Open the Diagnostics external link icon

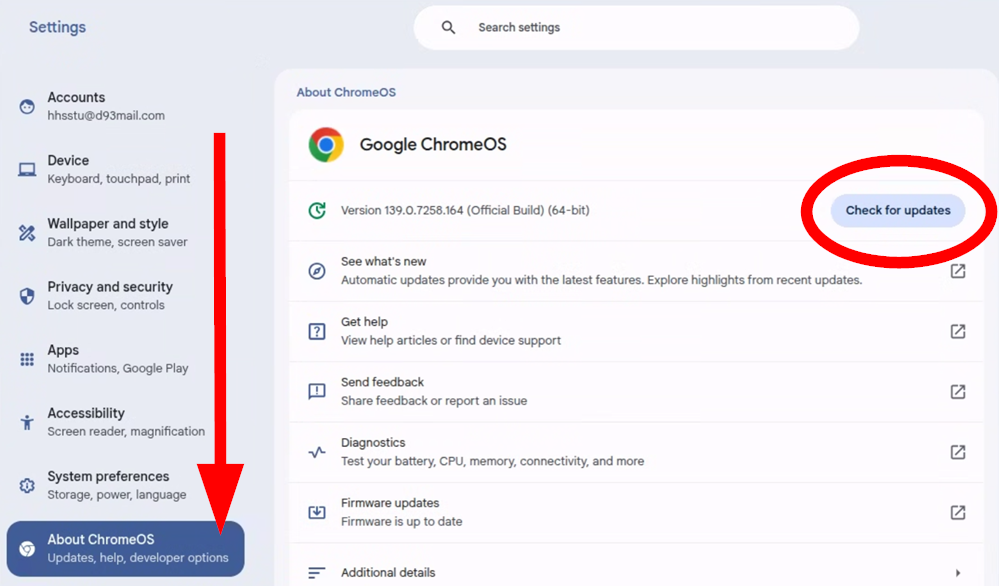(957, 452)
